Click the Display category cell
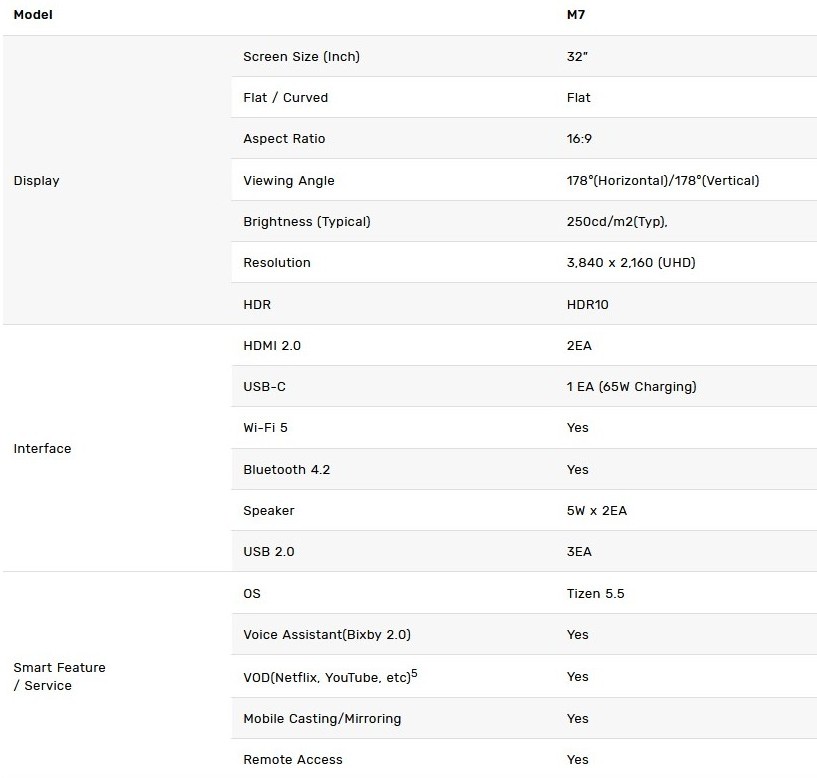Viewport: 817px width, 778px height. (36, 181)
